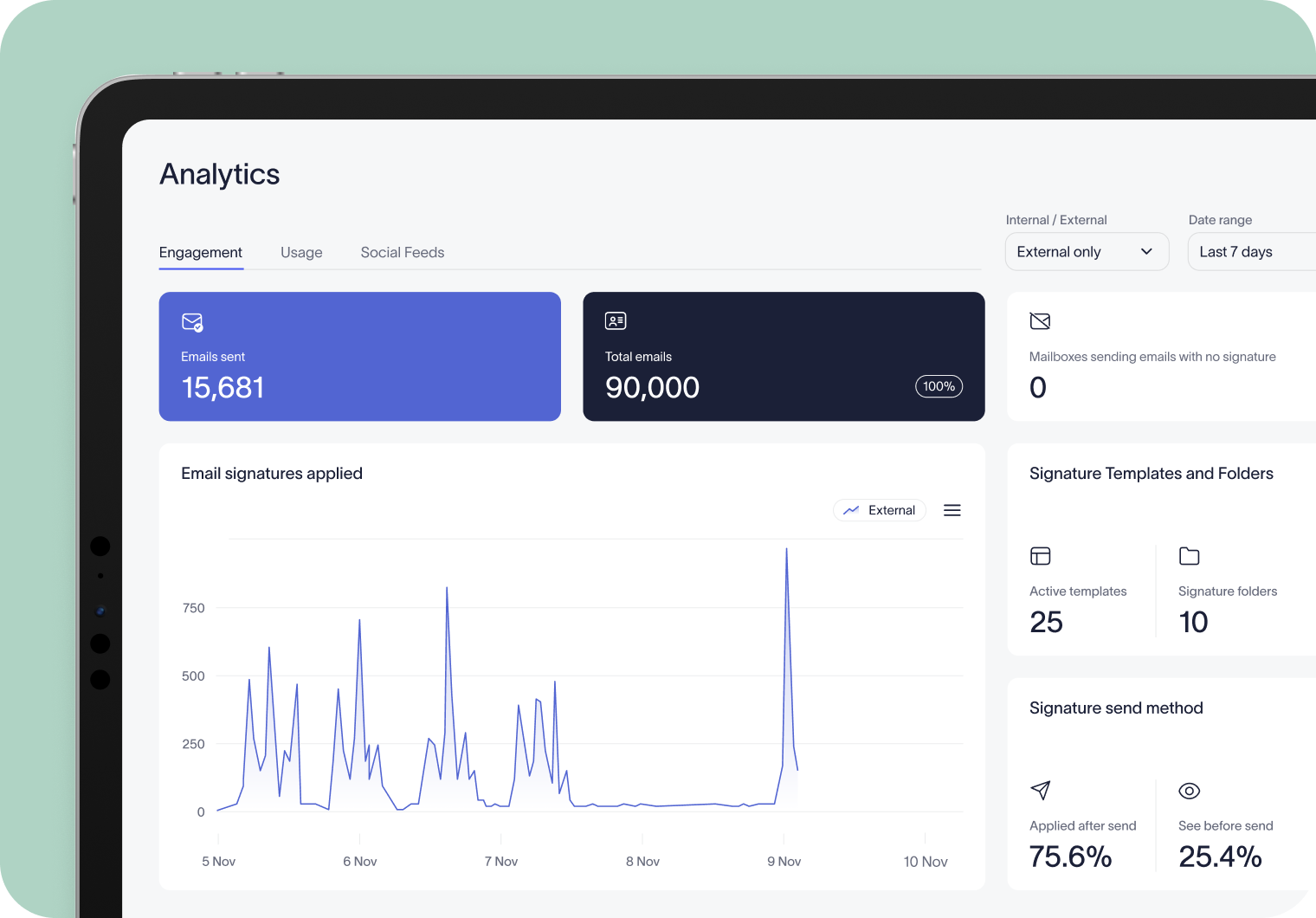Image resolution: width=1316 pixels, height=918 pixels.
Task: Click the mailbox icon above the no-signature count
Action: click(1040, 320)
